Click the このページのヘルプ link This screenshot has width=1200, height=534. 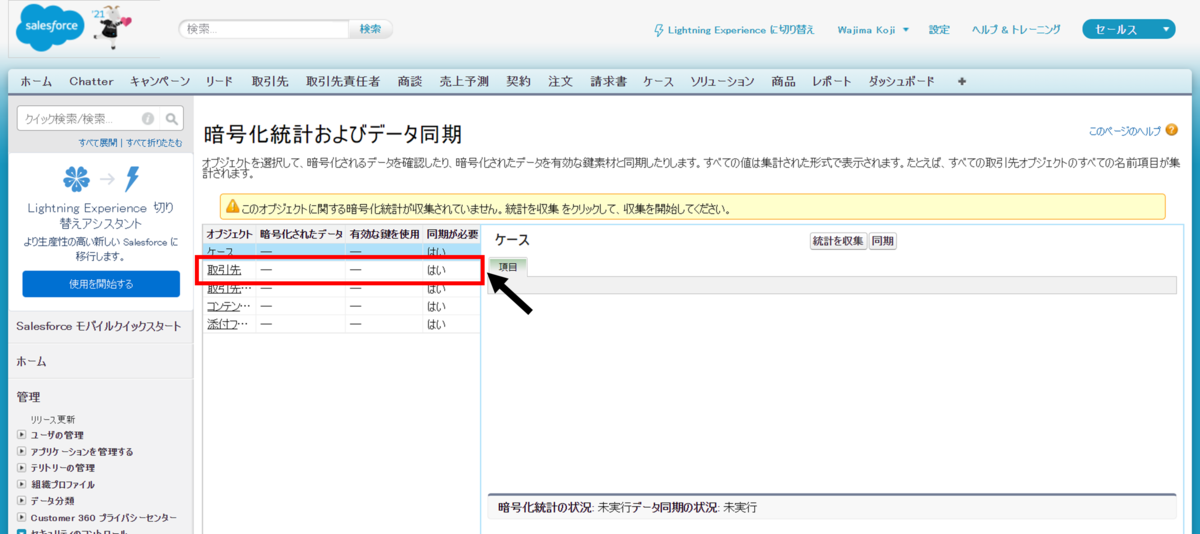1124,131
